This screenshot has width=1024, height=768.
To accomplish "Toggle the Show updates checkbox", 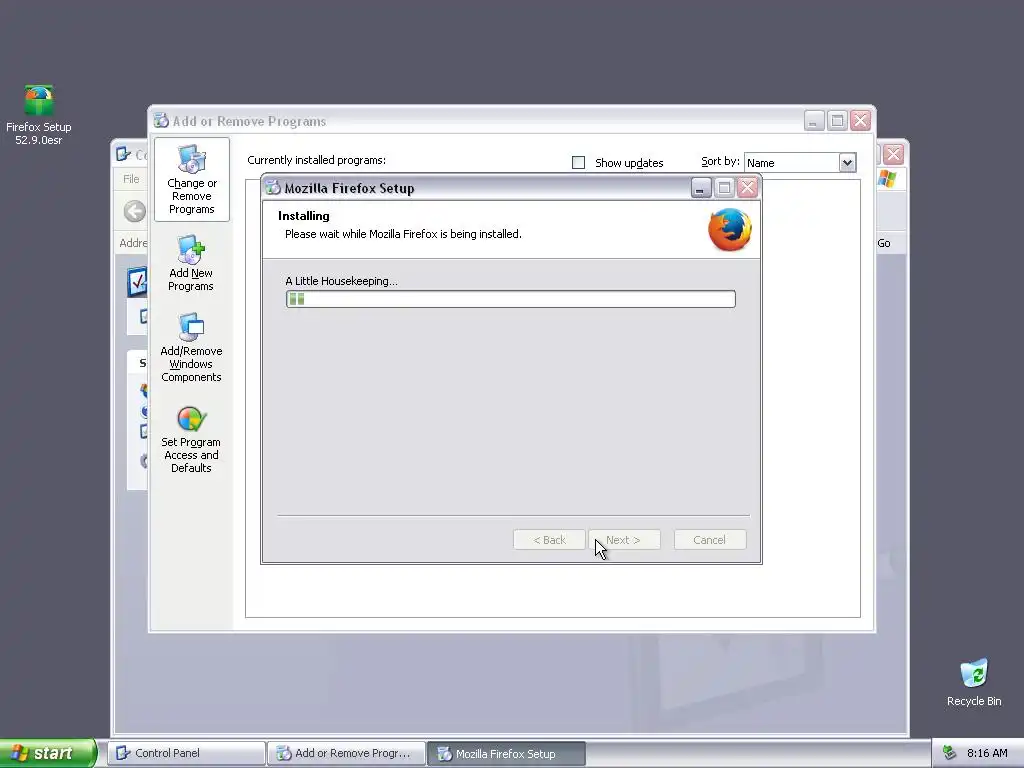I will point(578,163).
